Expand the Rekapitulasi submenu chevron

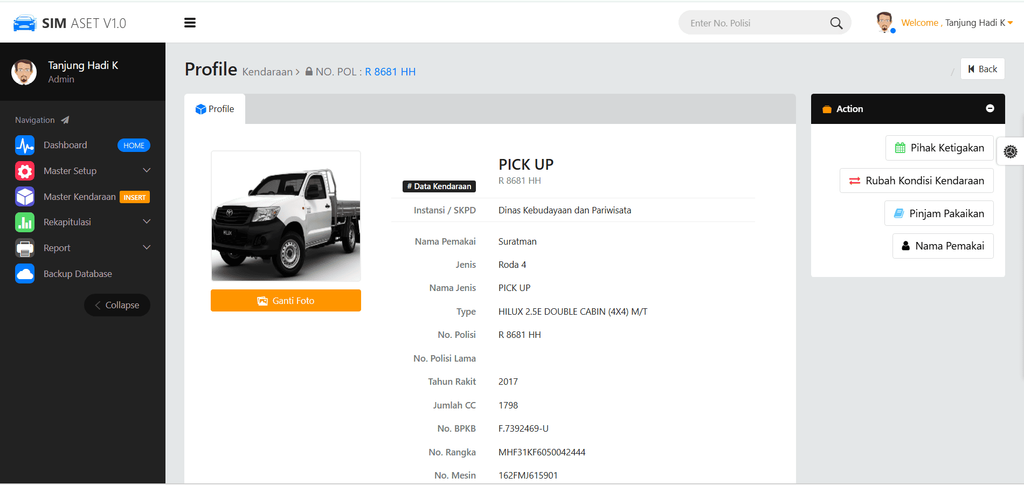[x=146, y=222]
